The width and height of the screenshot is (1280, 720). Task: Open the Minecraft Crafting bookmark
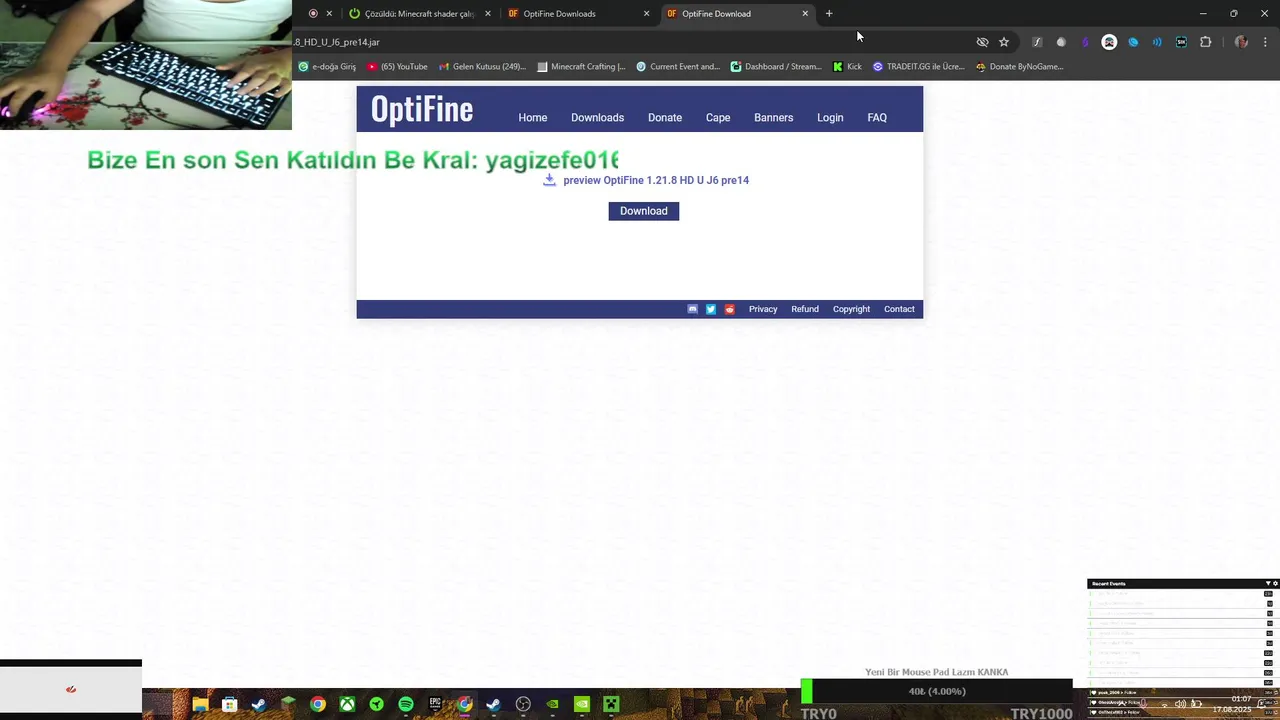click(581, 67)
